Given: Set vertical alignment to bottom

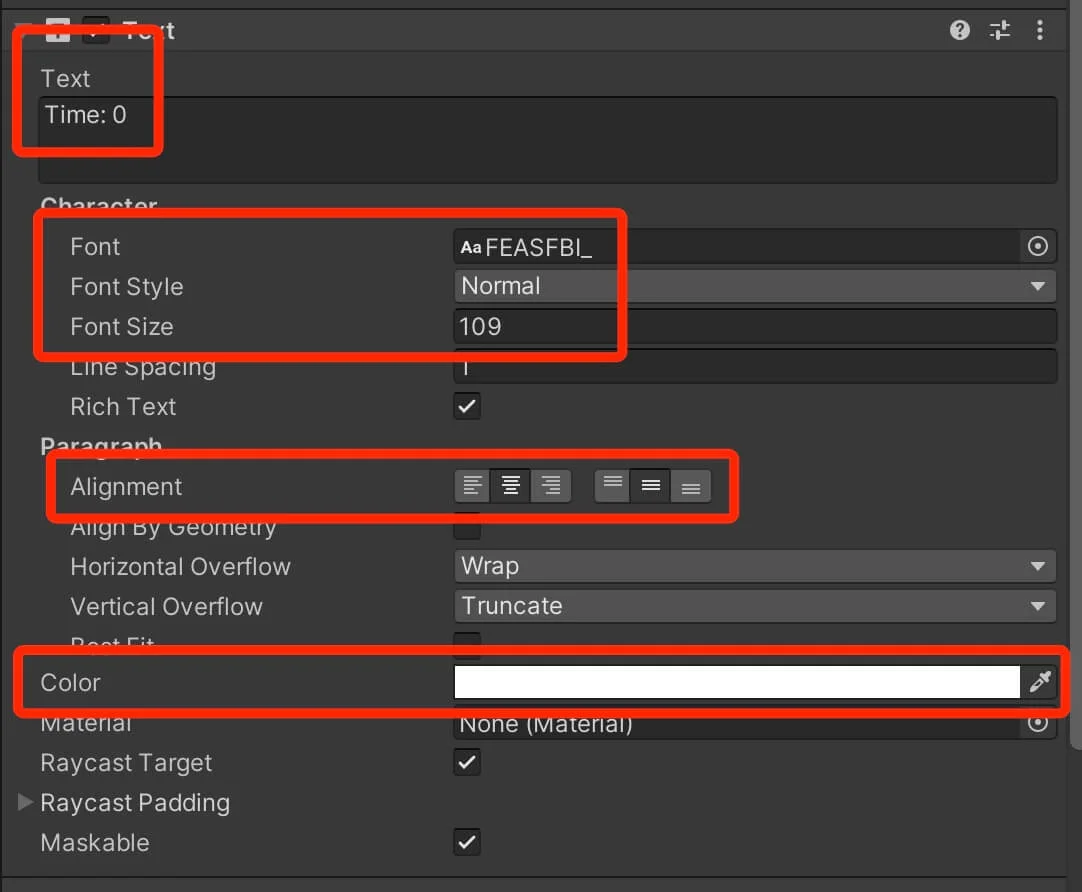Looking at the screenshot, I should [x=691, y=486].
